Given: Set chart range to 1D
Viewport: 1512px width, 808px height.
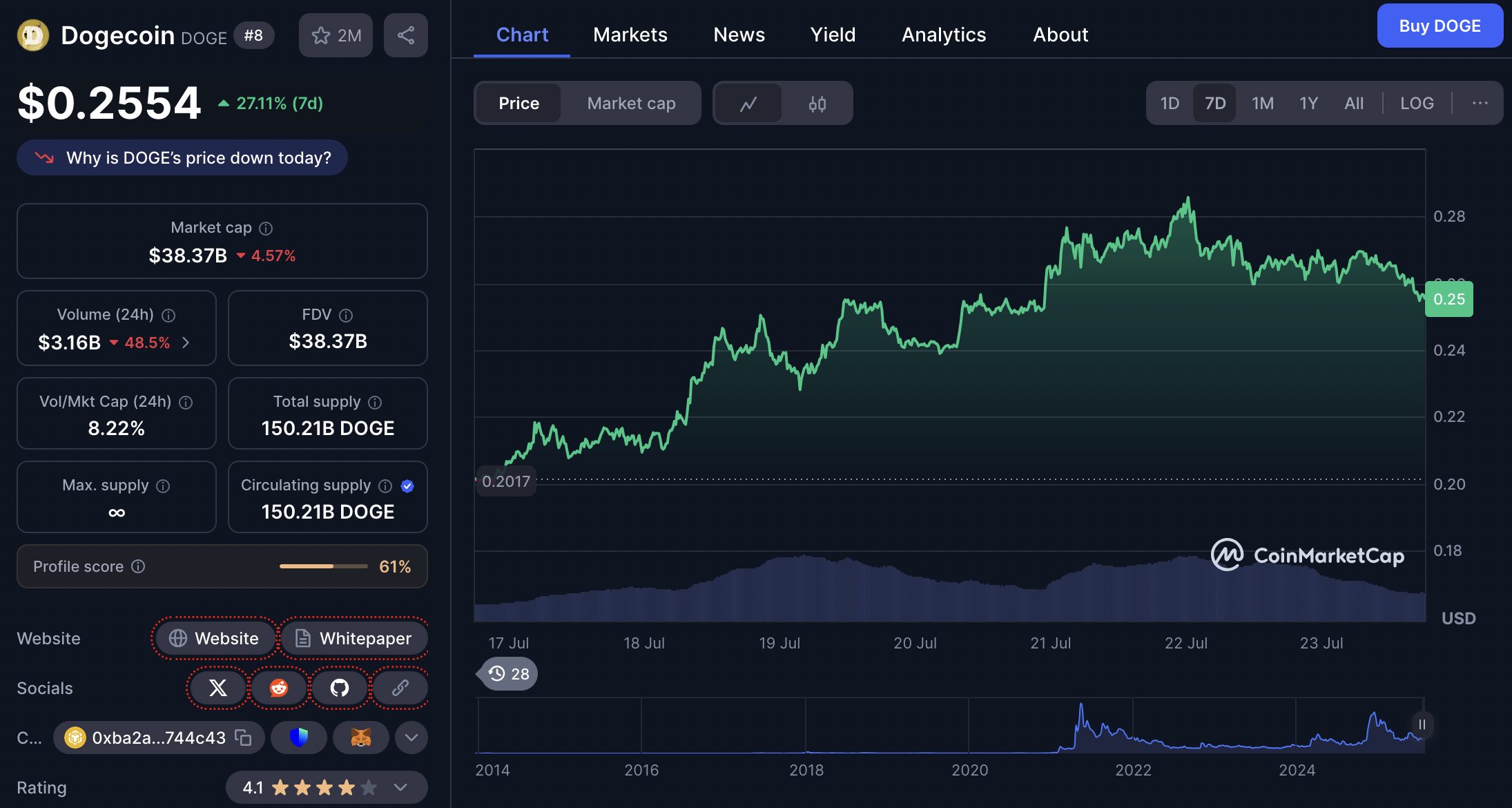Looking at the screenshot, I should (1170, 103).
